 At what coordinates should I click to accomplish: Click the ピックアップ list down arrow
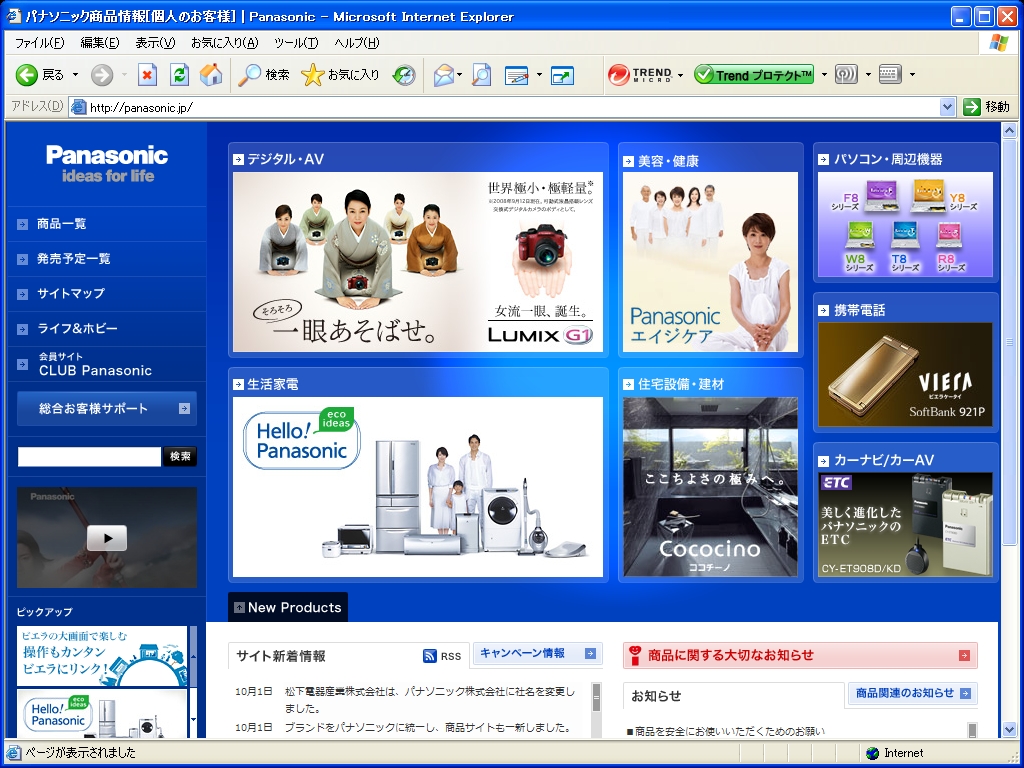click(193, 720)
